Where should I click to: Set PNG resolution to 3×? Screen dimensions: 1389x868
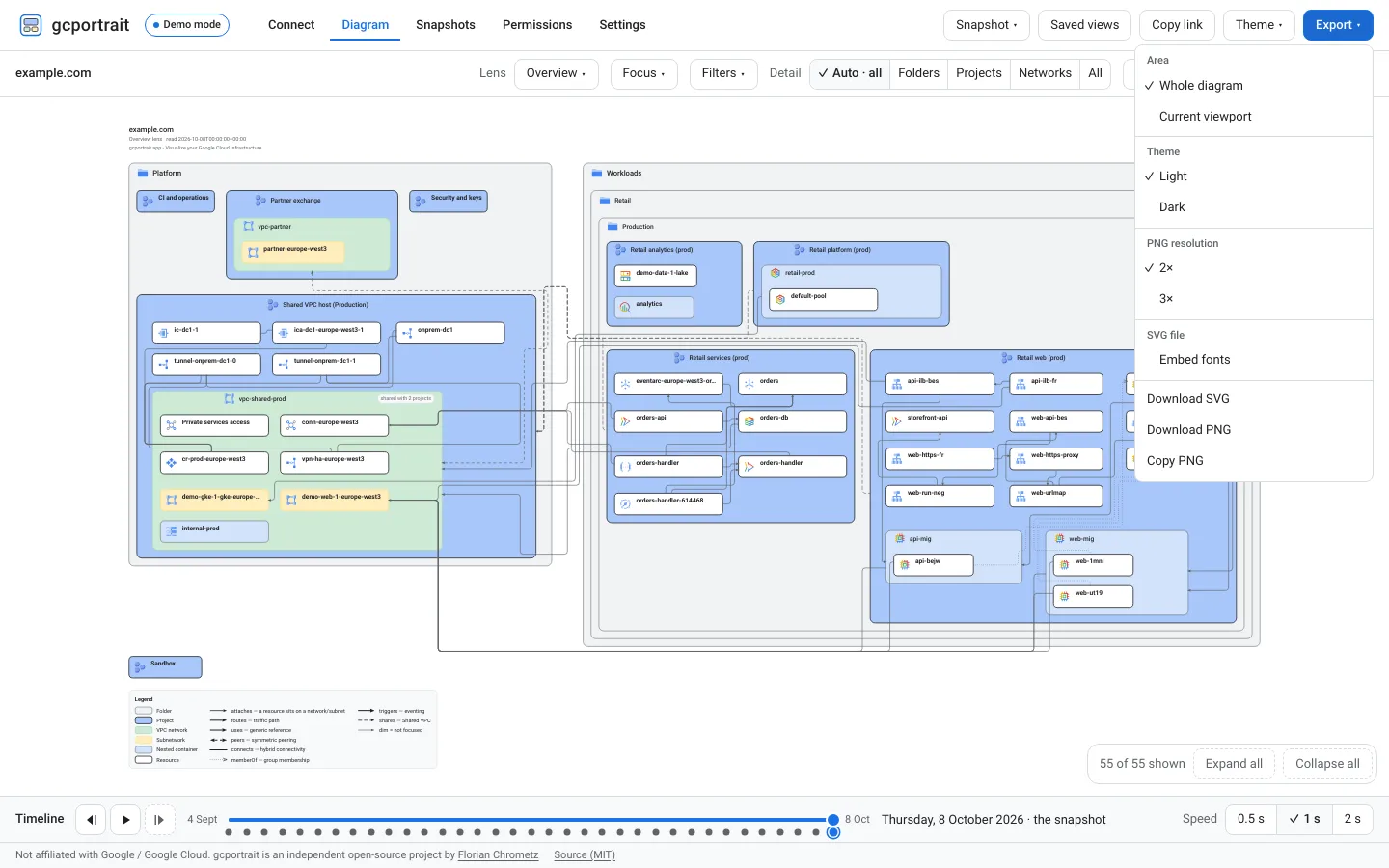pyautogui.click(x=1254, y=299)
